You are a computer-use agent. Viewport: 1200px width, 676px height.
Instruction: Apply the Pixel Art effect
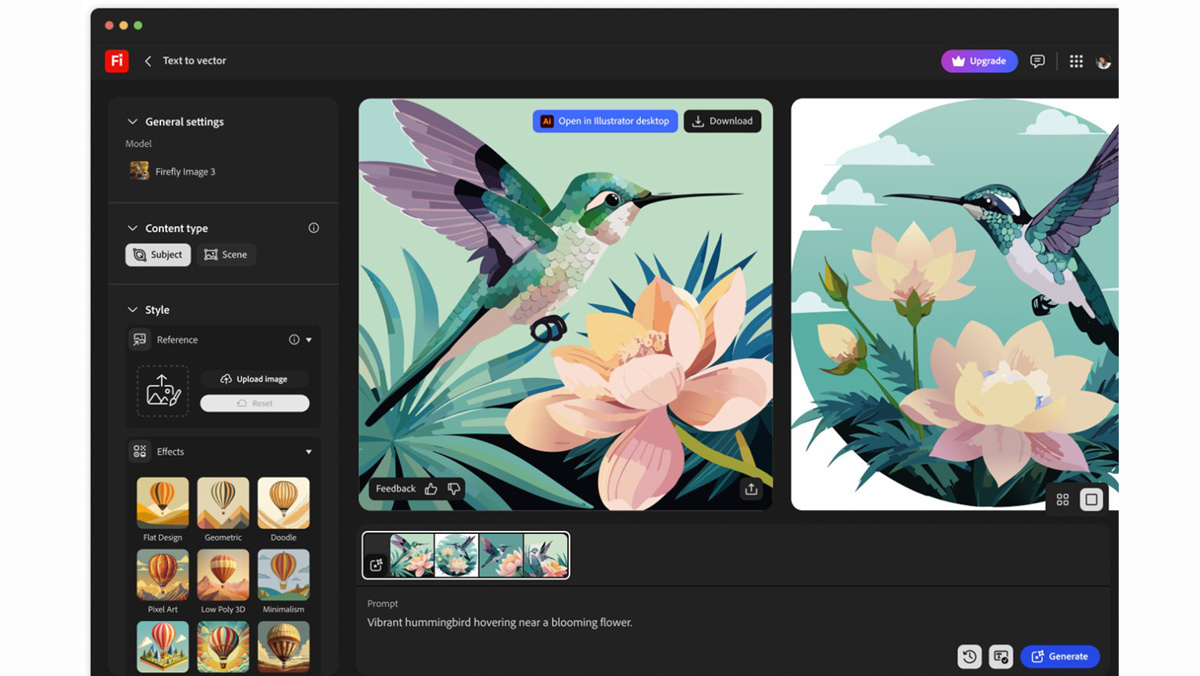click(163, 575)
